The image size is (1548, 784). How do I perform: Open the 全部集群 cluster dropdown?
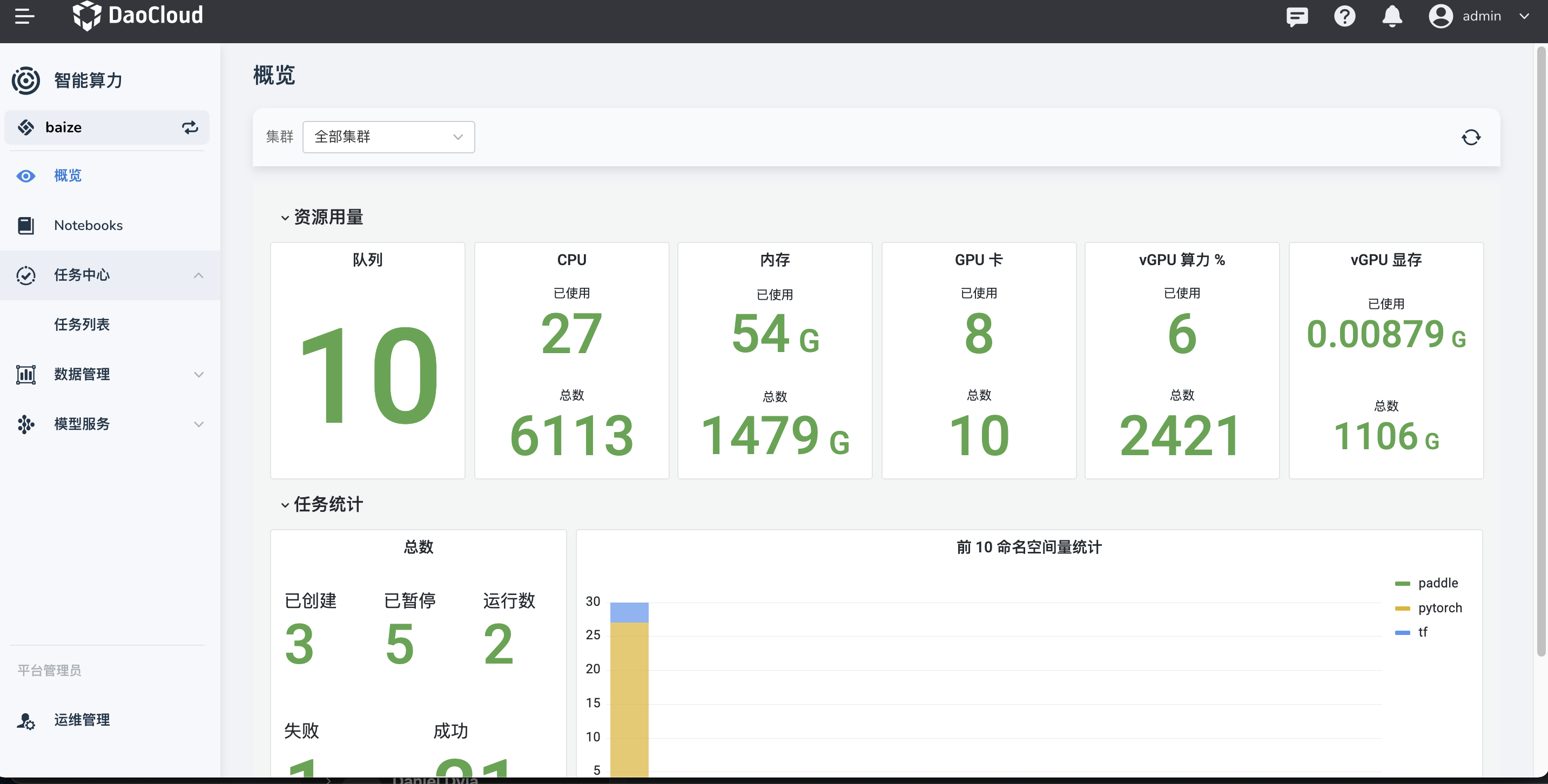point(388,137)
